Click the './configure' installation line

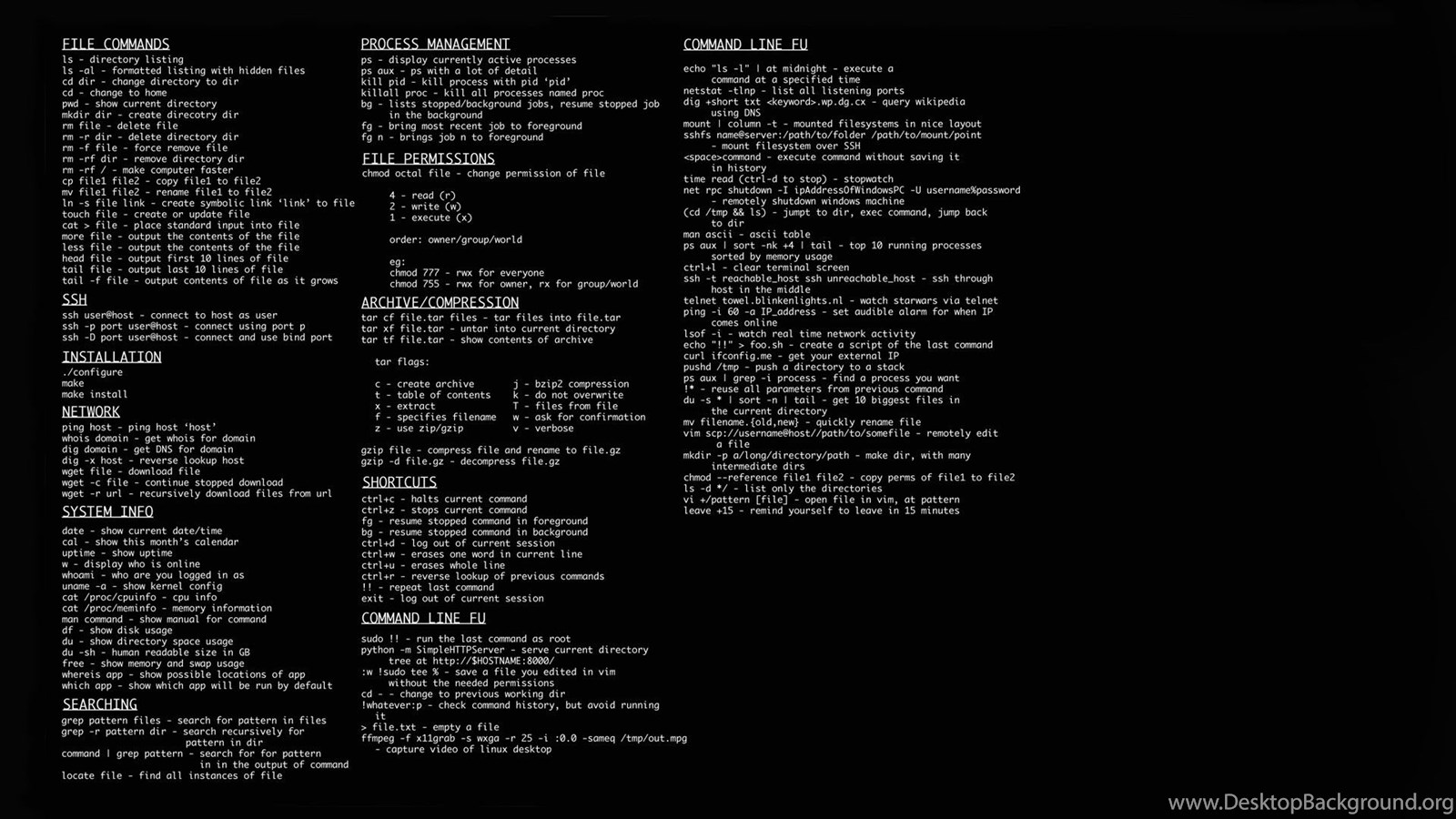(x=92, y=372)
